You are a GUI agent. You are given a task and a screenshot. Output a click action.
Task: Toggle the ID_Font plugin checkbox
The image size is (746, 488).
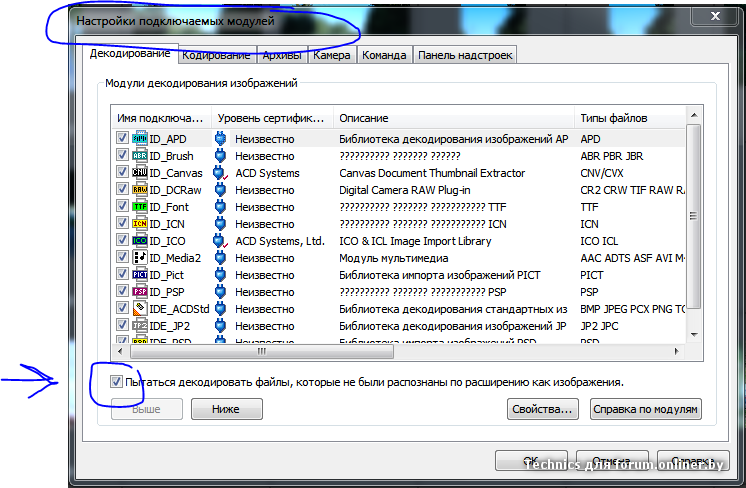pyautogui.click(x=122, y=206)
